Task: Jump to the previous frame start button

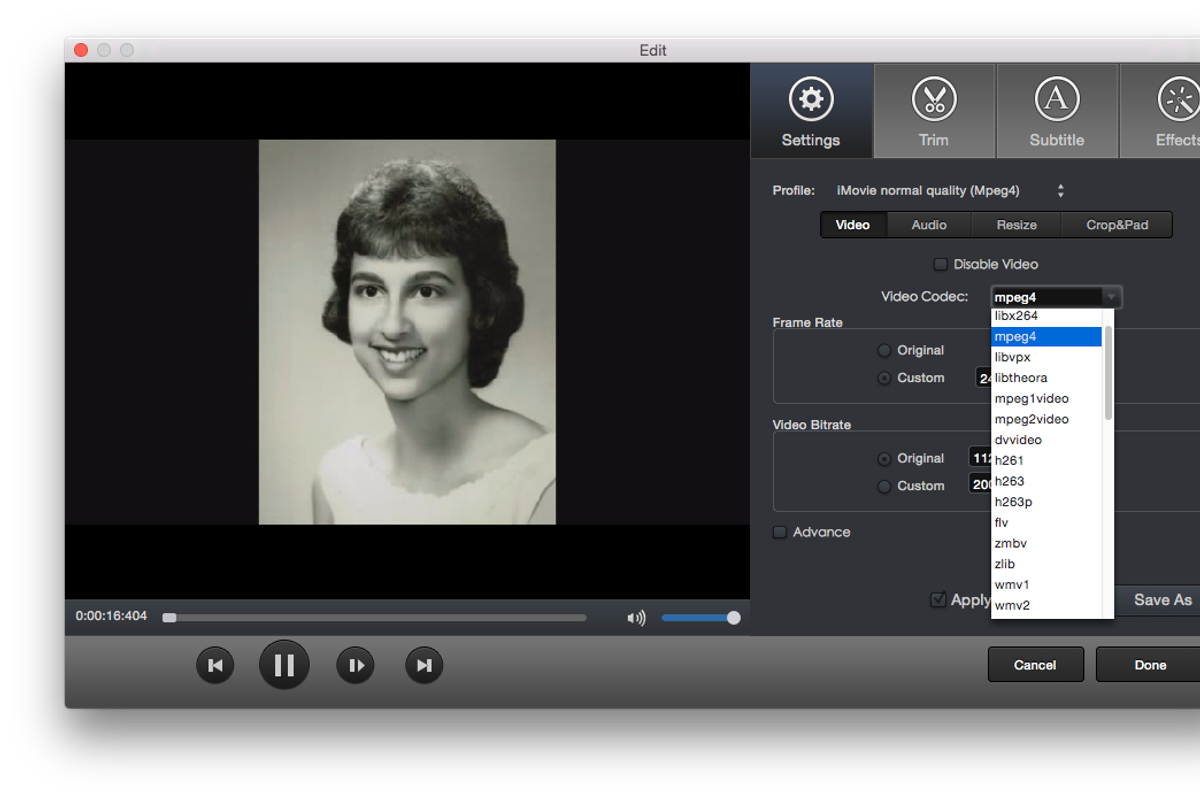Action: click(x=215, y=665)
